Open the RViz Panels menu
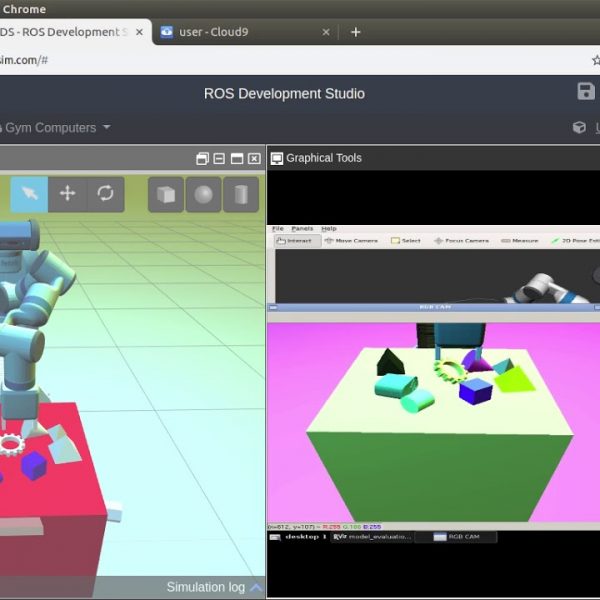 (x=302, y=228)
